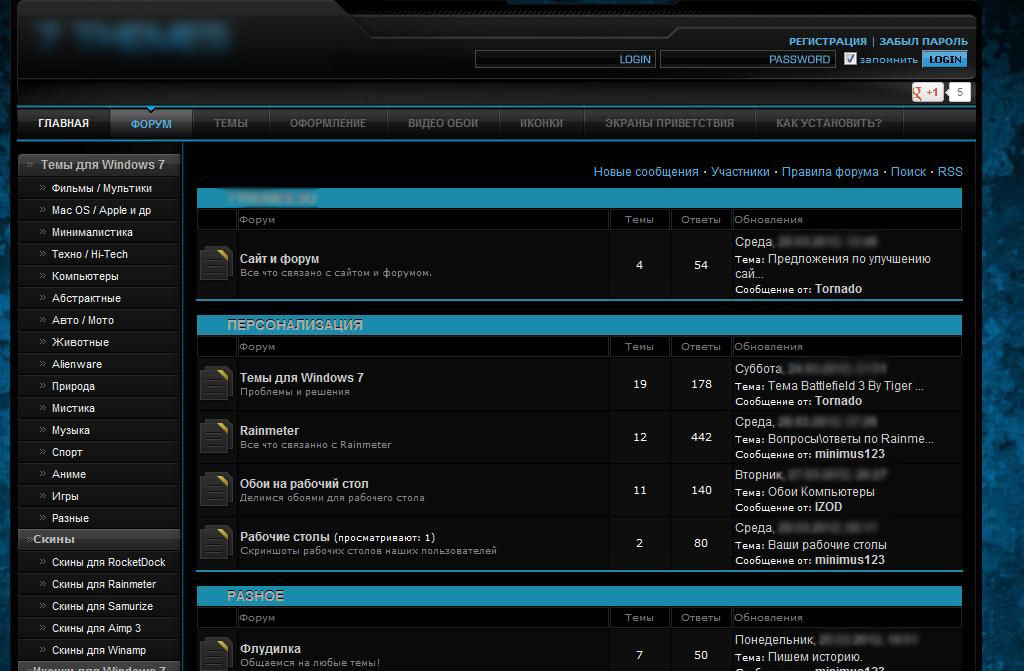Viewport: 1024px width, 671px height.
Task: Open the ТЕМЫ menu tab
Action: [x=231, y=123]
